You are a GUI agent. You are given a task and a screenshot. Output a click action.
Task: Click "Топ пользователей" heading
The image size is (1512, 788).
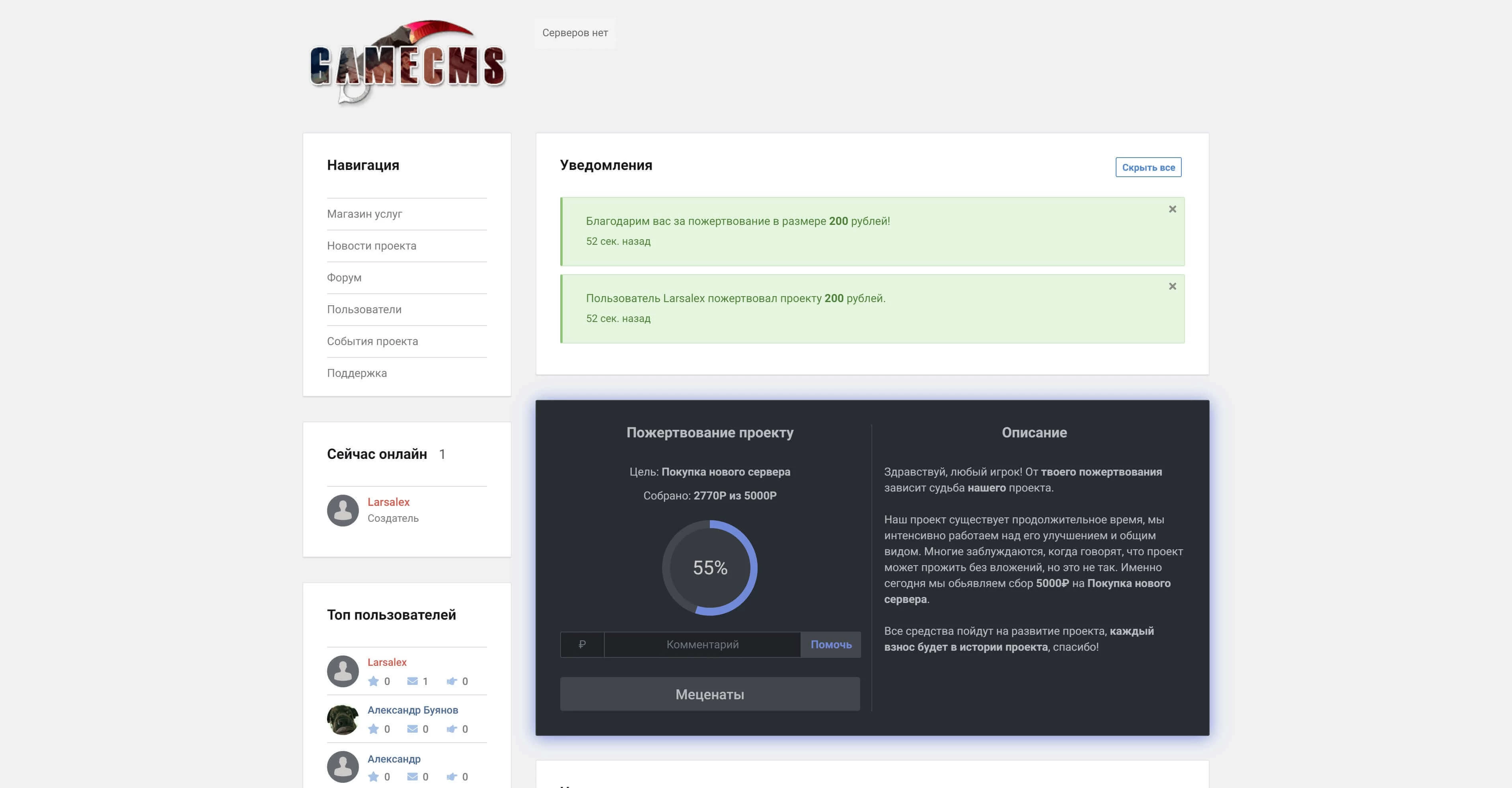(x=392, y=615)
